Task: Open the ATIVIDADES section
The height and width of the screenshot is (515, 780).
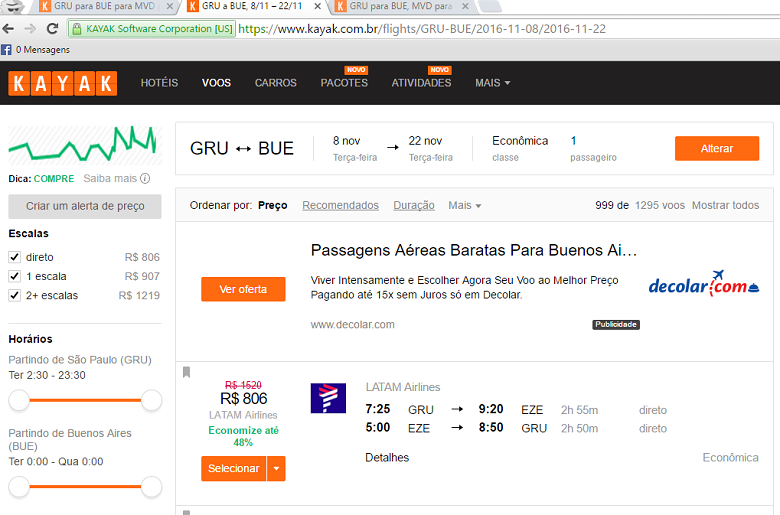Action: [x=421, y=83]
